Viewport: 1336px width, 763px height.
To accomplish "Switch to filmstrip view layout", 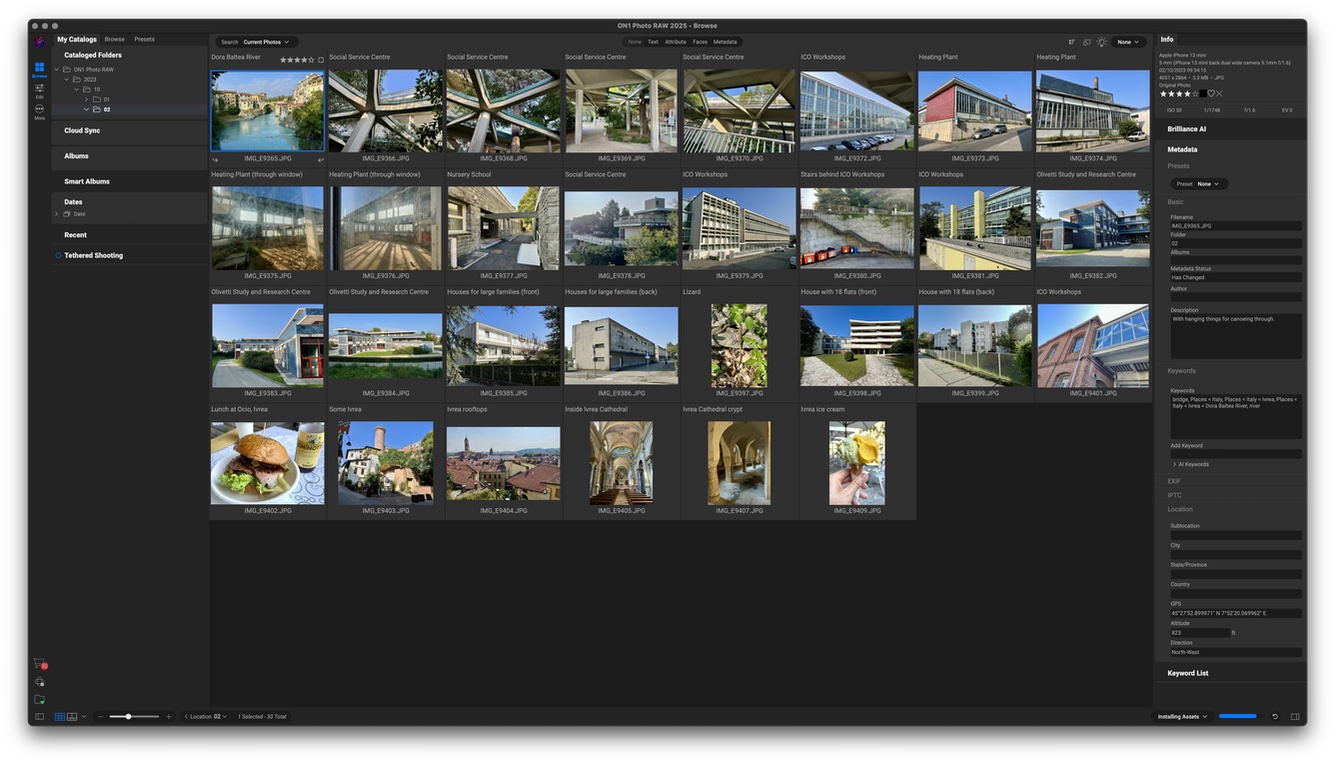I will click(72, 717).
